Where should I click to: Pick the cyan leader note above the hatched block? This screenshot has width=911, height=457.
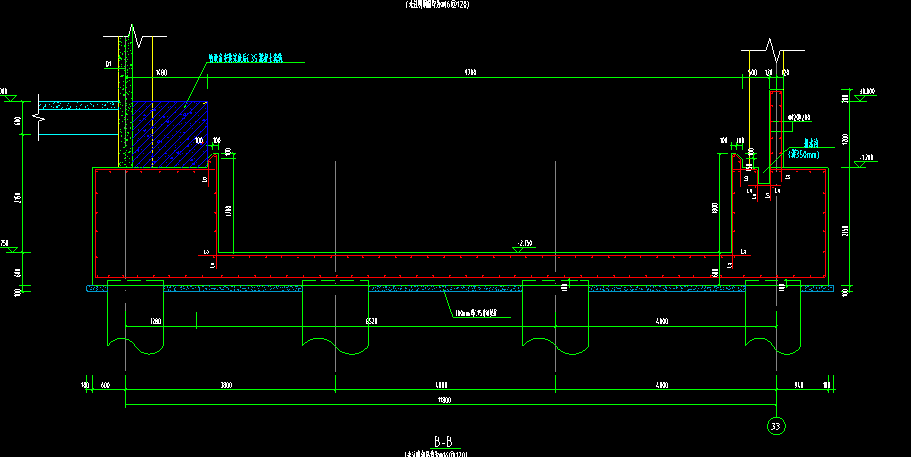point(245,58)
